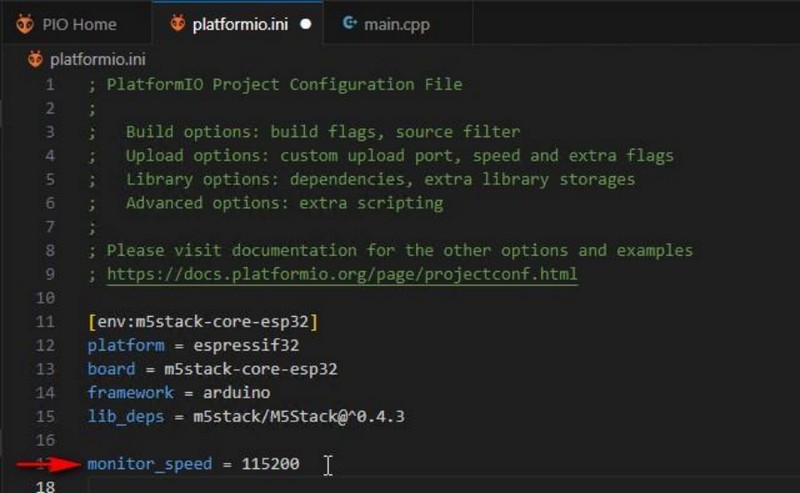Select the platformio.ini editor tab
Screen dimensions: 800x493
(x=238, y=23)
